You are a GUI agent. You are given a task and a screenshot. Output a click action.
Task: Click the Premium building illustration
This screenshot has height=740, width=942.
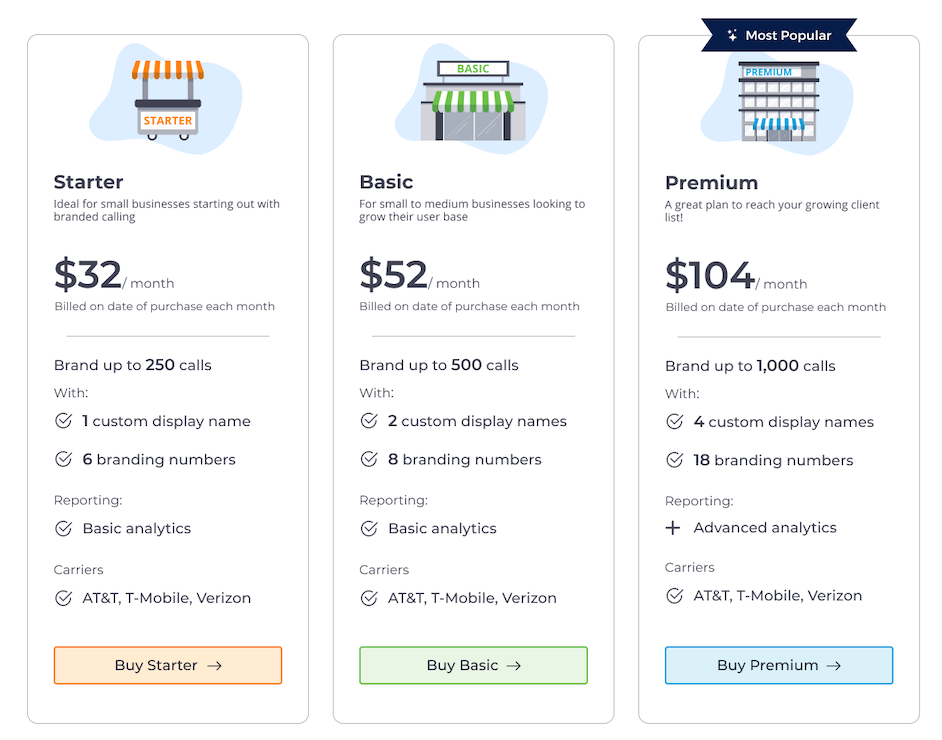click(779, 101)
